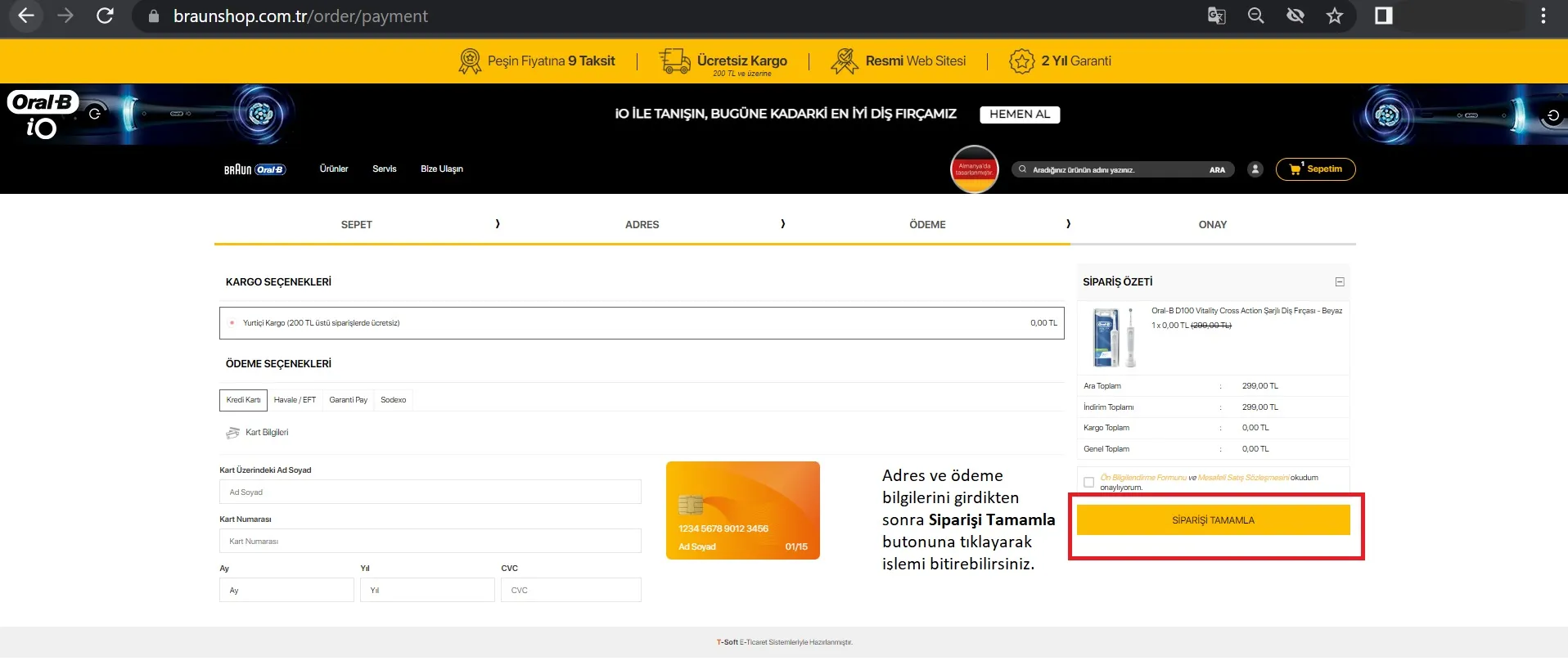1568x661 pixels.
Task: Open the browser zoom magnifier icon
Action: click(x=1255, y=16)
